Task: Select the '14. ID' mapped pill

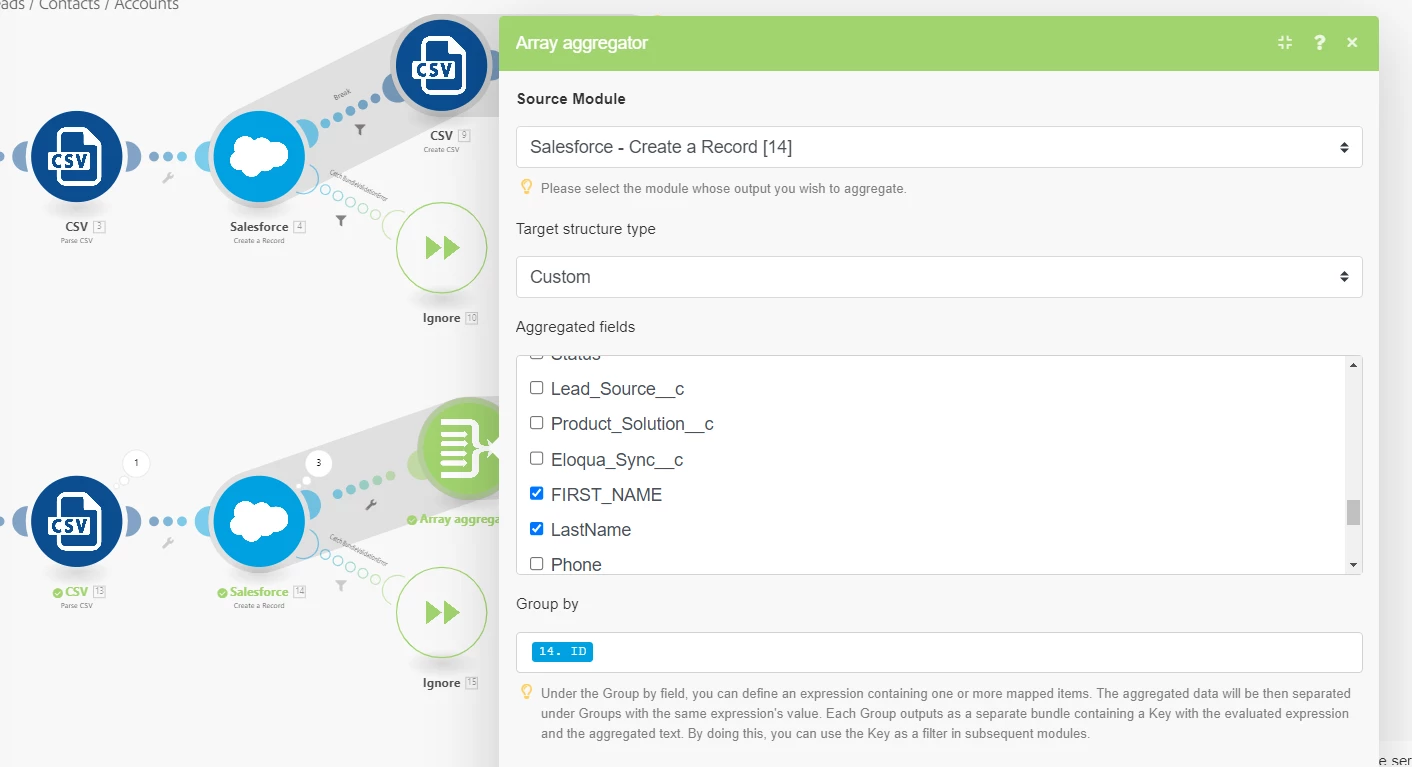Action: [x=562, y=652]
